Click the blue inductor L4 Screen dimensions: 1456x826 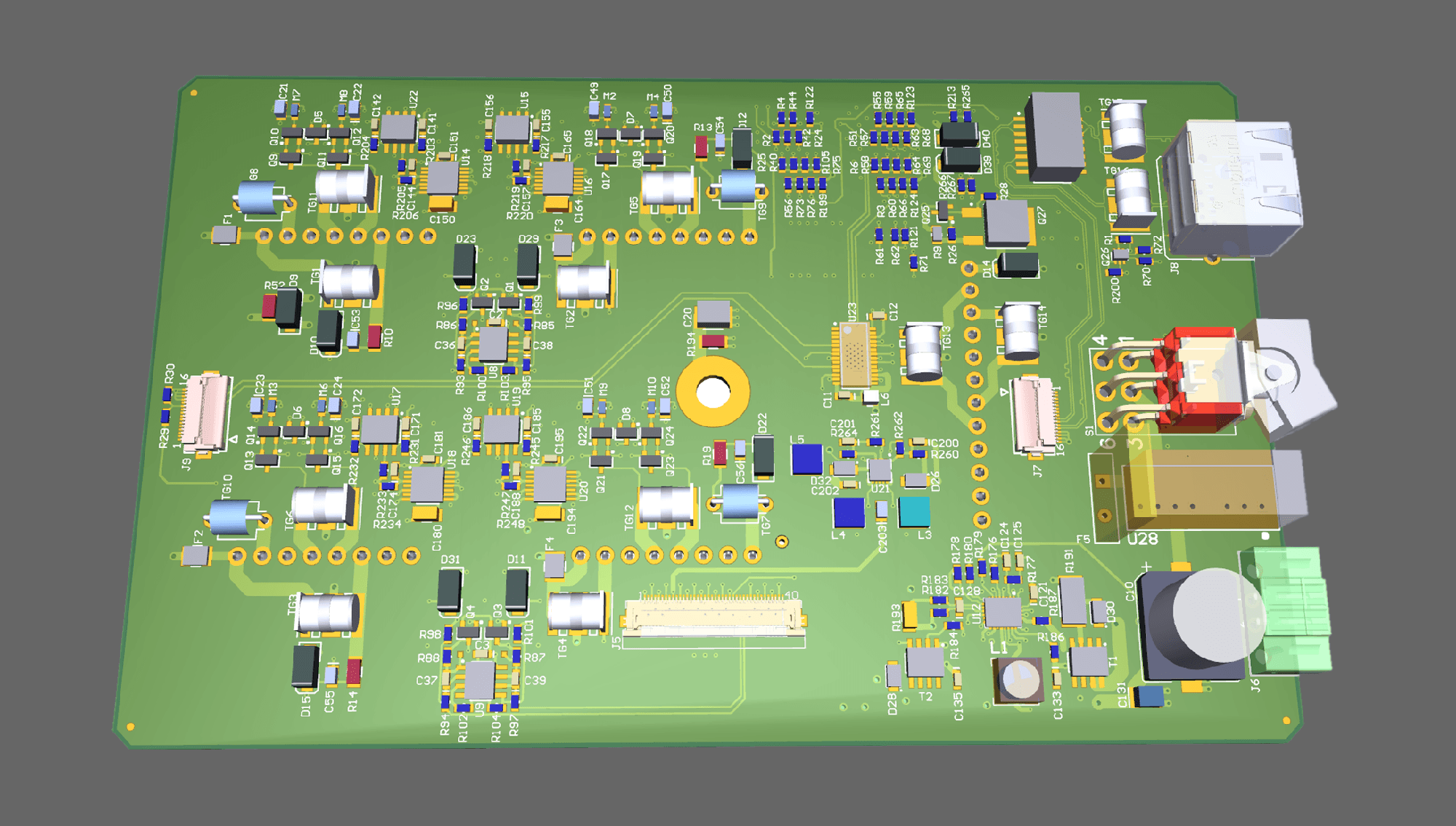click(849, 513)
